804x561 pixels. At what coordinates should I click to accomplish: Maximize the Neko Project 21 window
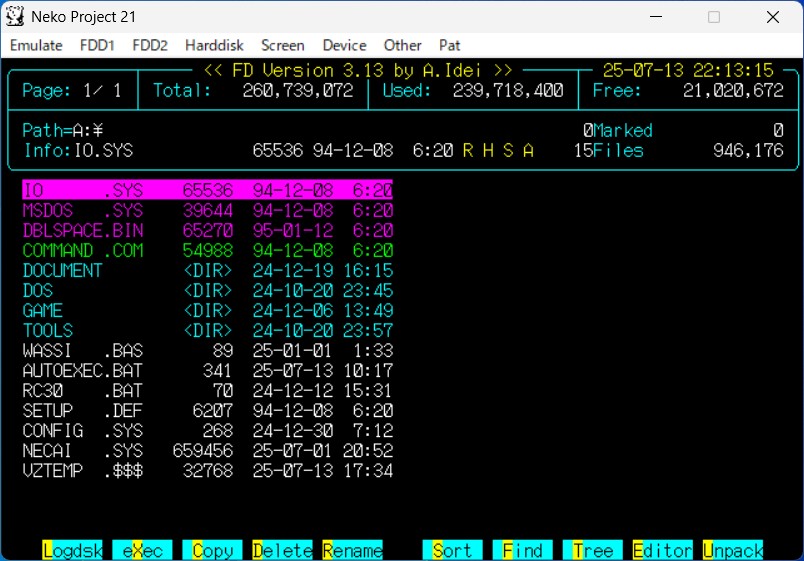pos(714,17)
